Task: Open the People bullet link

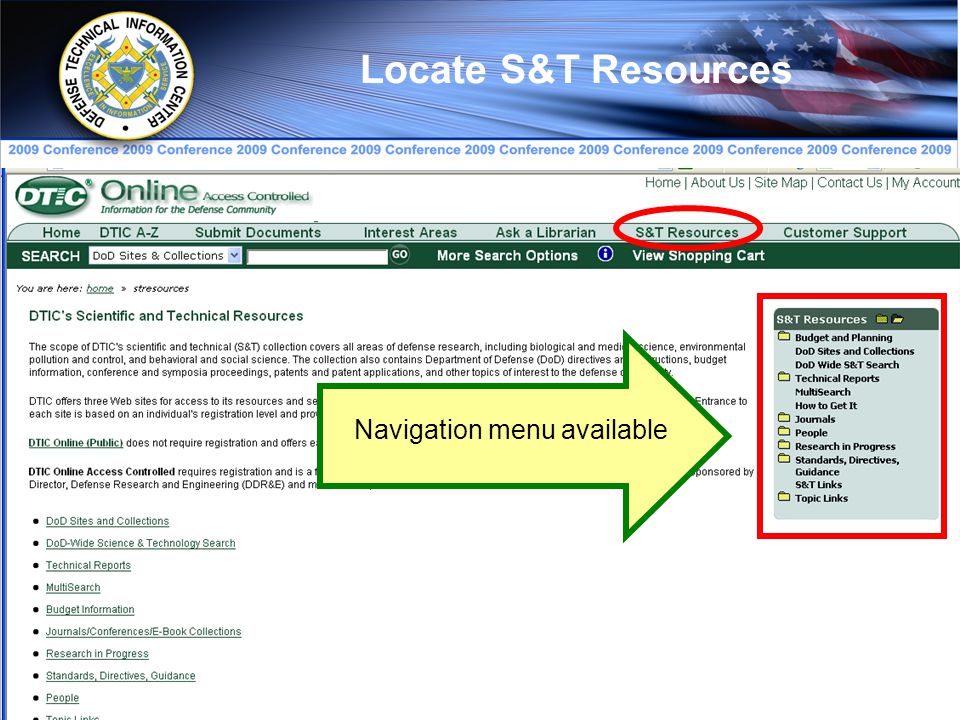Action: point(62,697)
